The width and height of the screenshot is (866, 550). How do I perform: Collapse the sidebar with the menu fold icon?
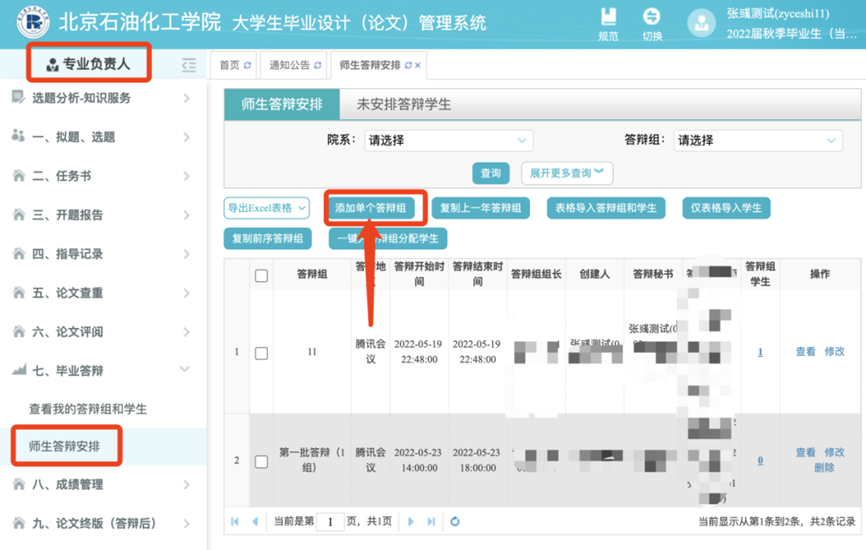[189, 66]
